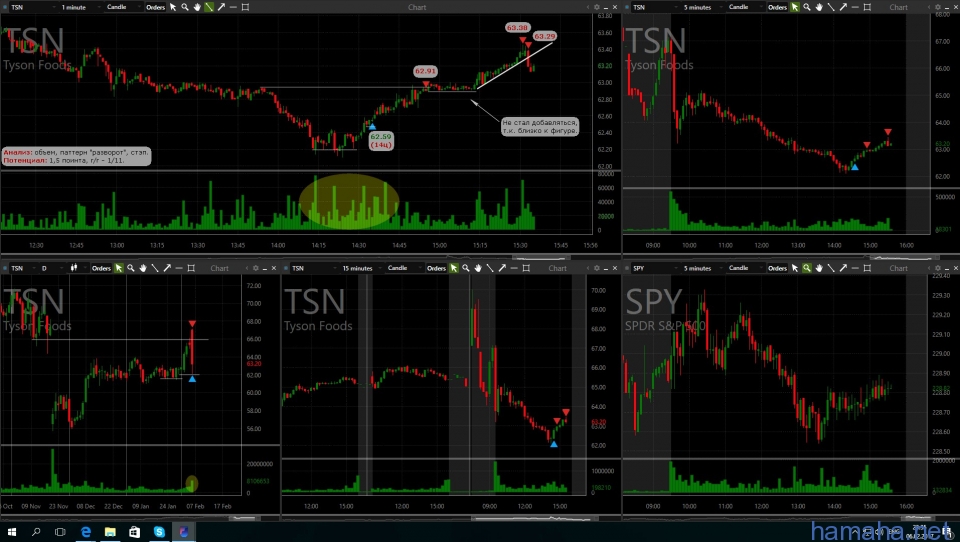Activate the magnifier in 5 minutes TSN chart
Screen dimensions: 960x542
[x=807, y=7]
